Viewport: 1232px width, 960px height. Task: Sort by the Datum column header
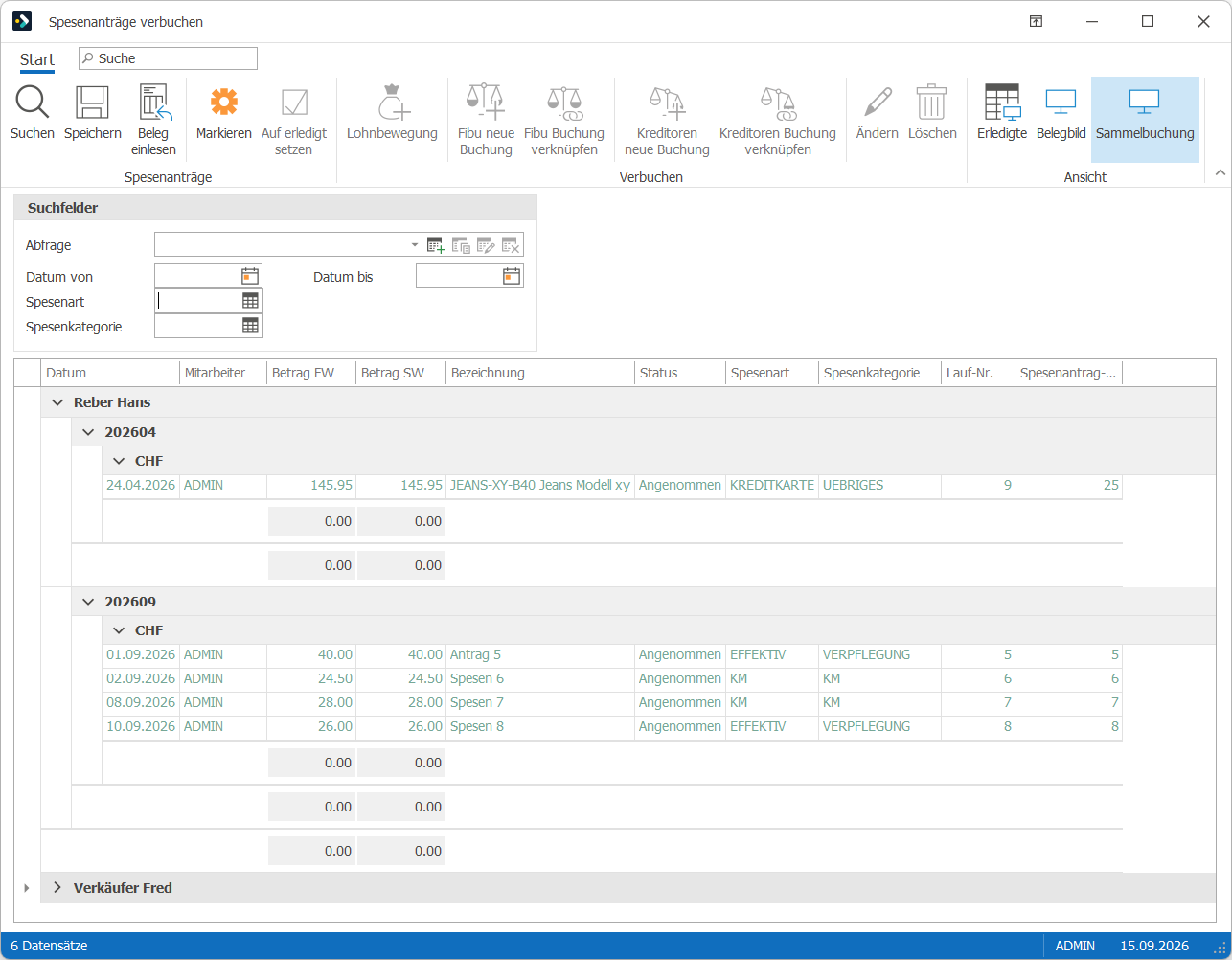110,373
